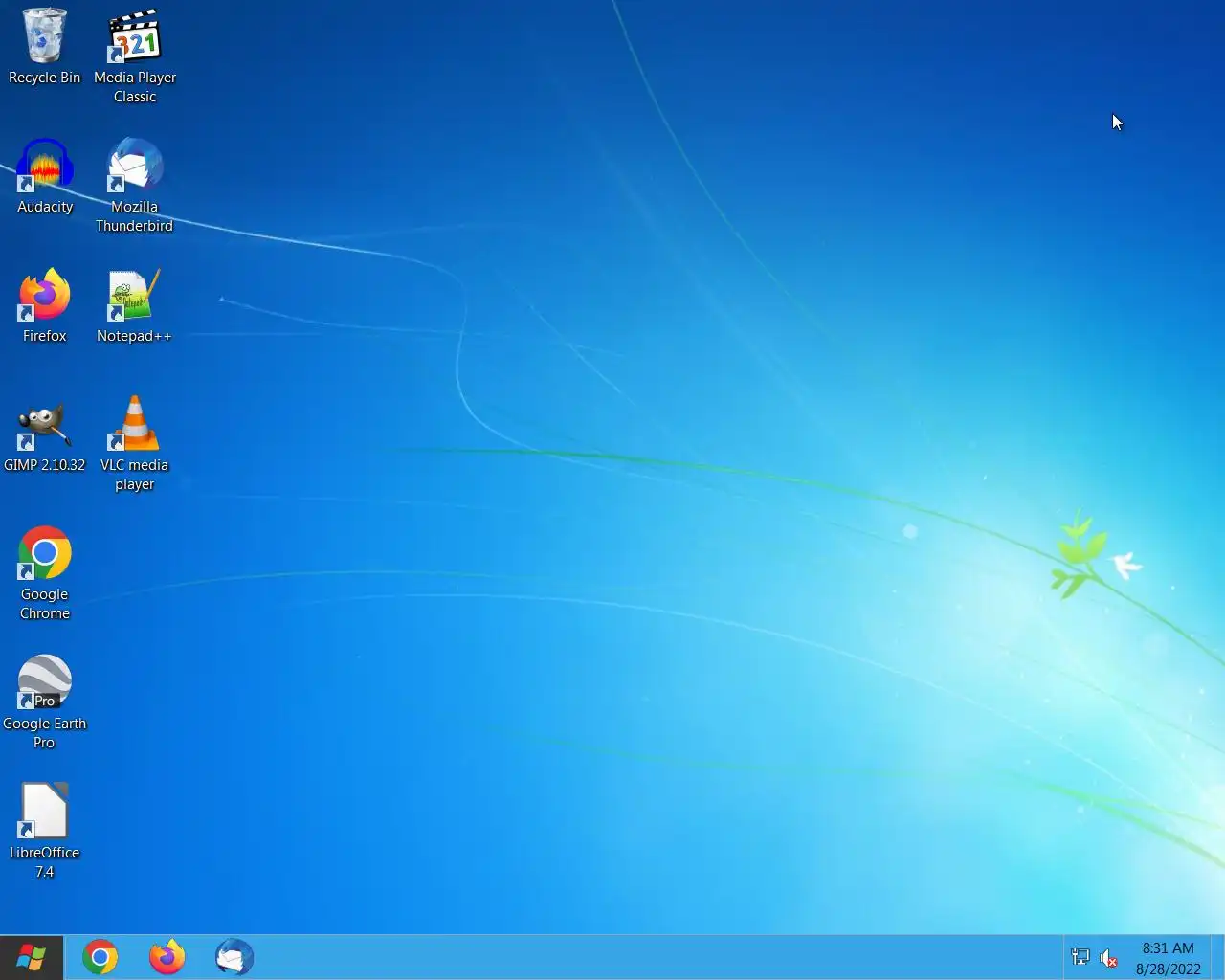Open network status tray icon
Screen dimensions: 1225x980
coord(1080,957)
